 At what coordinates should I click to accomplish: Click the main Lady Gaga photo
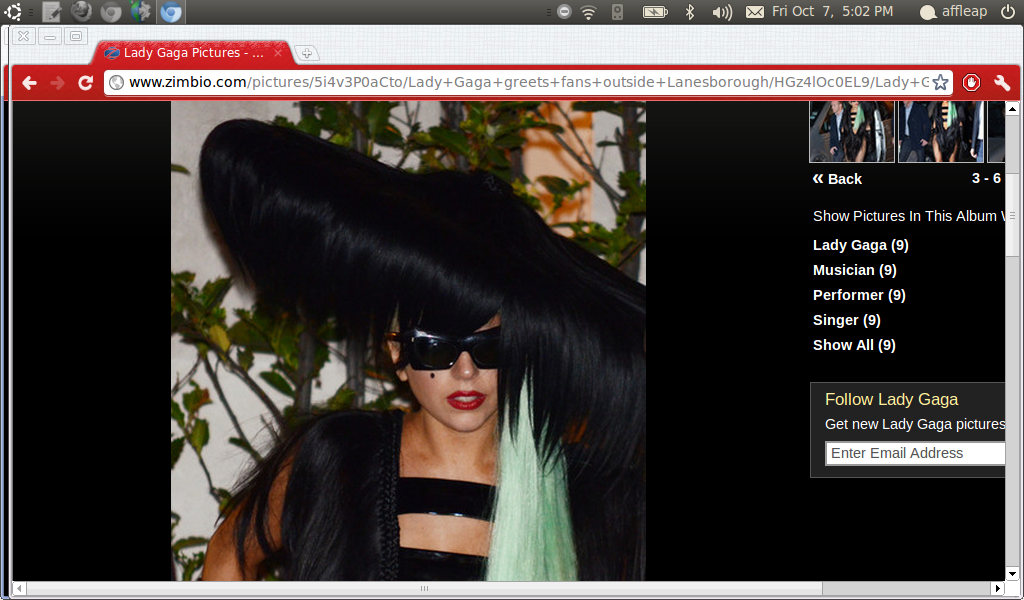pyautogui.click(x=408, y=341)
